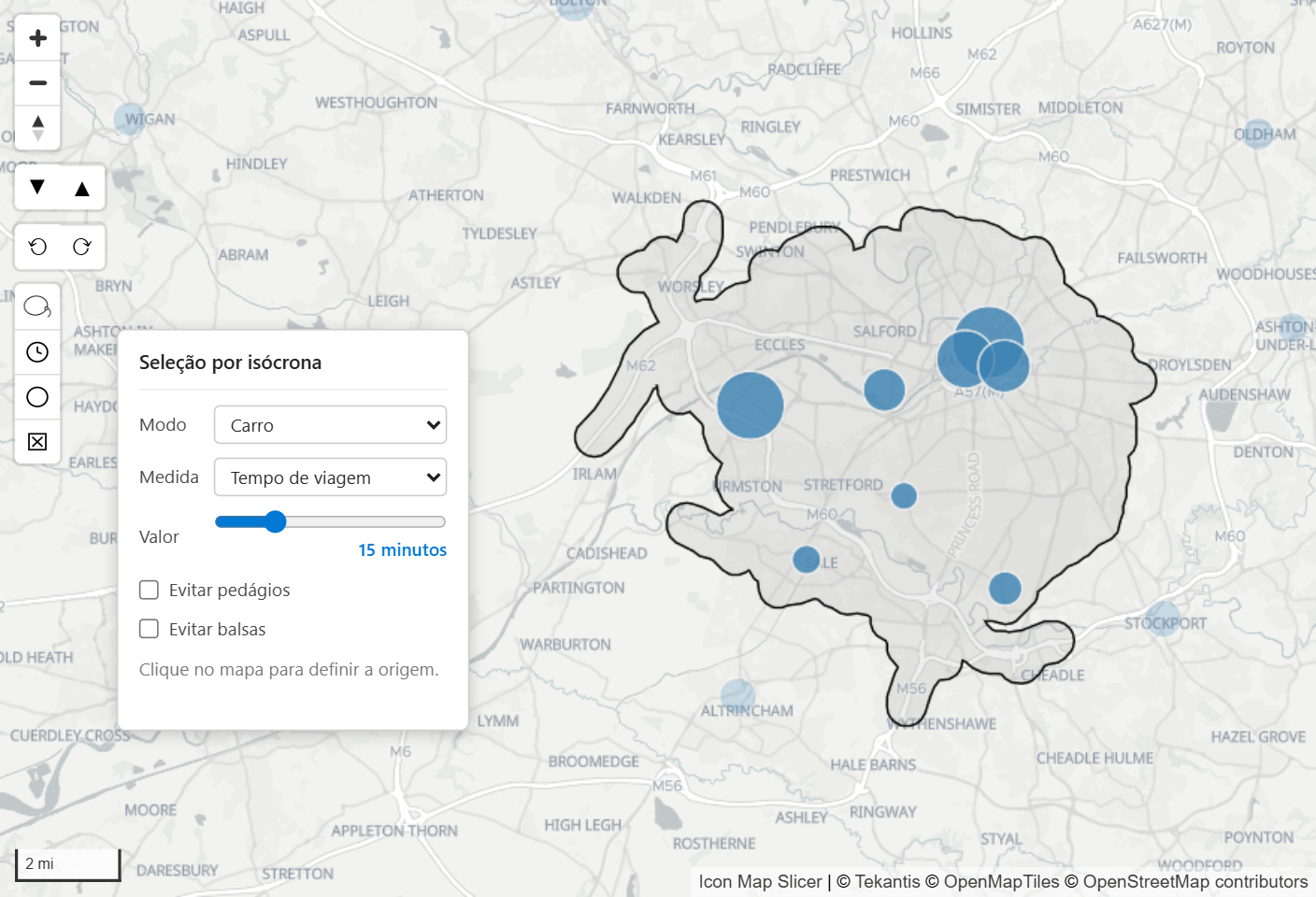
Task: Click the large blue bubble near Urmston
Action: (x=751, y=406)
